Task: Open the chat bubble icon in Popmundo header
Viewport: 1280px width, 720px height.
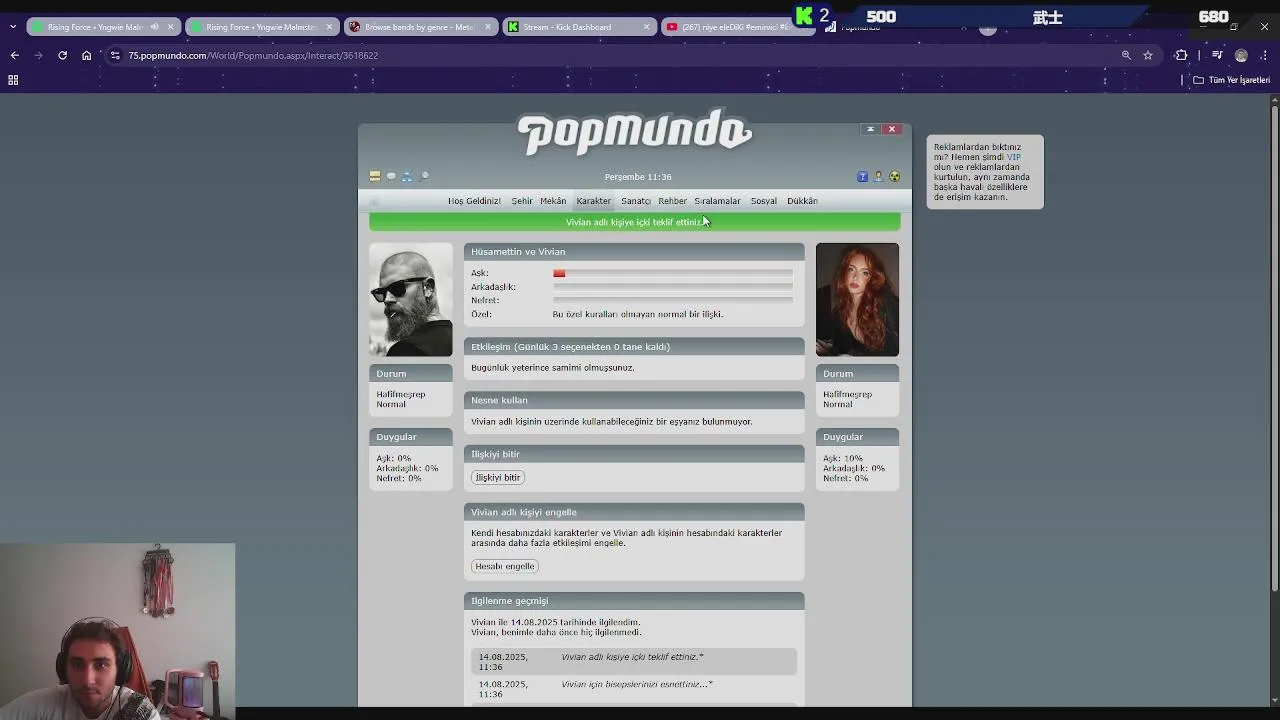Action: point(391,176)
